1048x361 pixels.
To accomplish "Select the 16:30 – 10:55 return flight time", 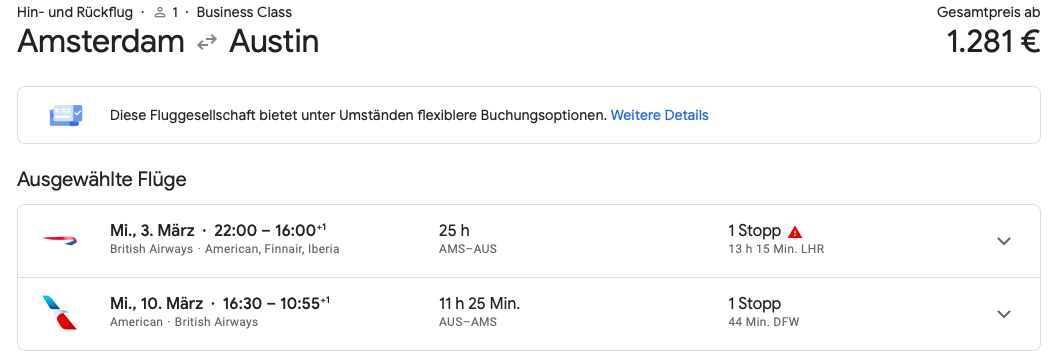I will click(274, 304).
